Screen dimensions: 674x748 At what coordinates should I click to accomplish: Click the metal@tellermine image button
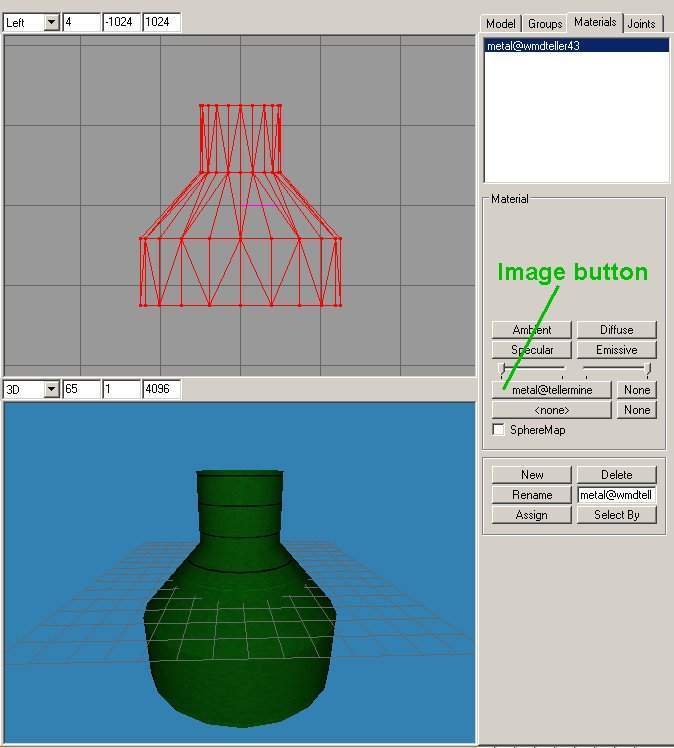(x=551, y=390)
